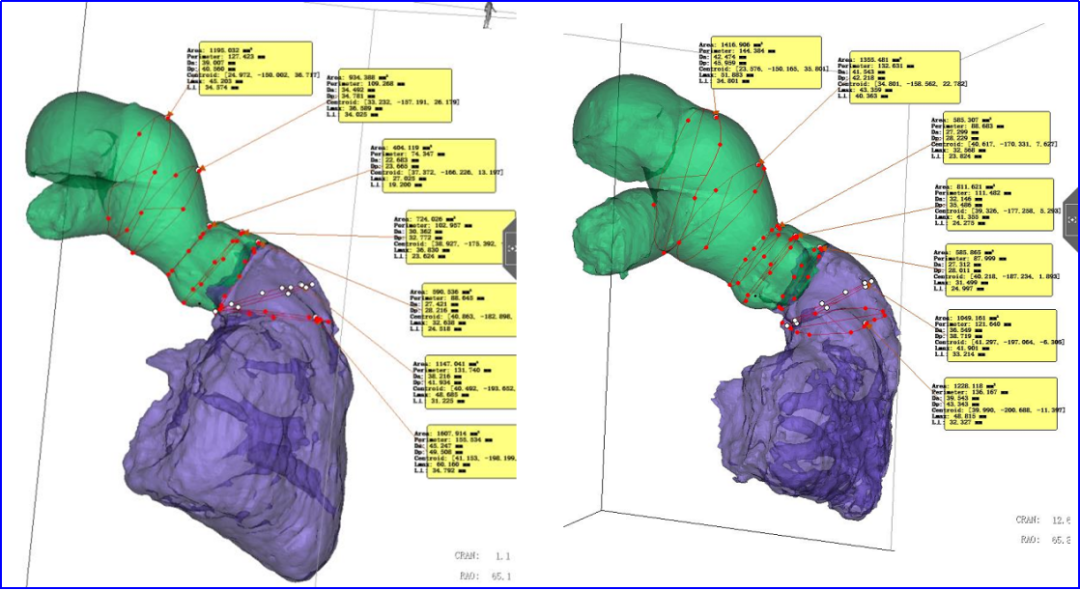
Task: Click the human orientation figure icon
Action: click(x=489, y=12)
